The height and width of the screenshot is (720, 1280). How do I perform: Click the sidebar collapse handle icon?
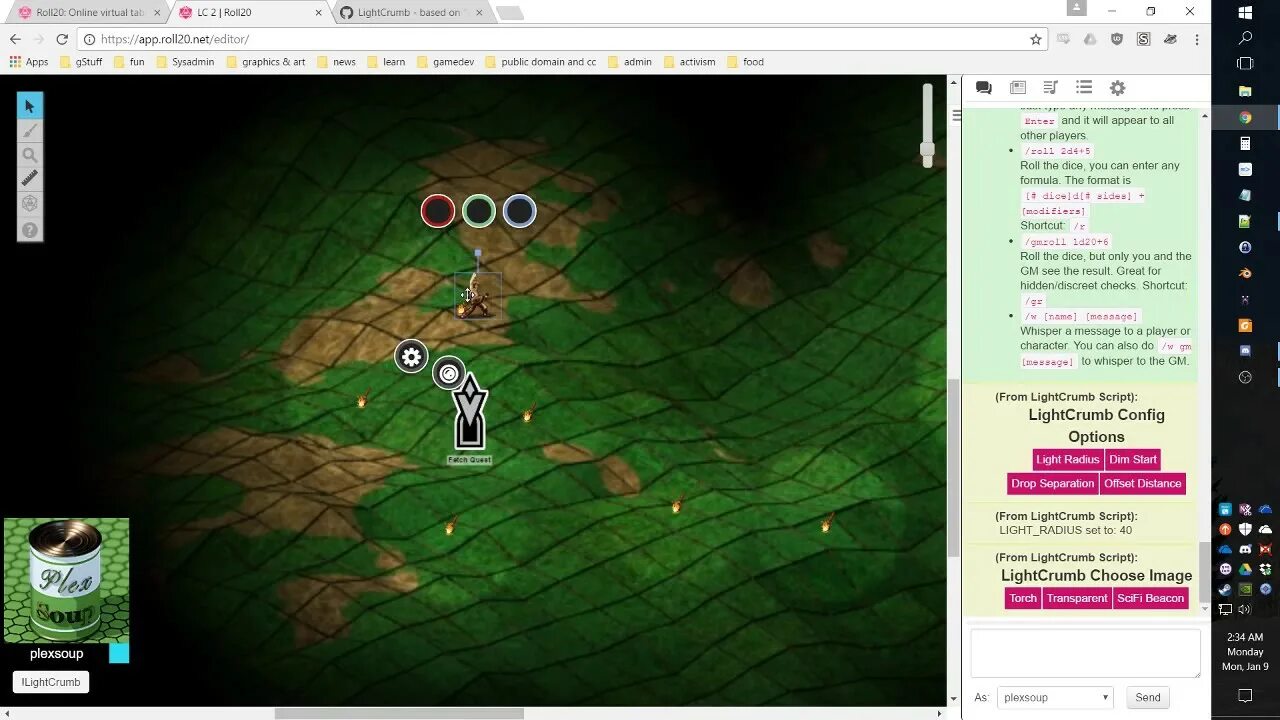956,115
